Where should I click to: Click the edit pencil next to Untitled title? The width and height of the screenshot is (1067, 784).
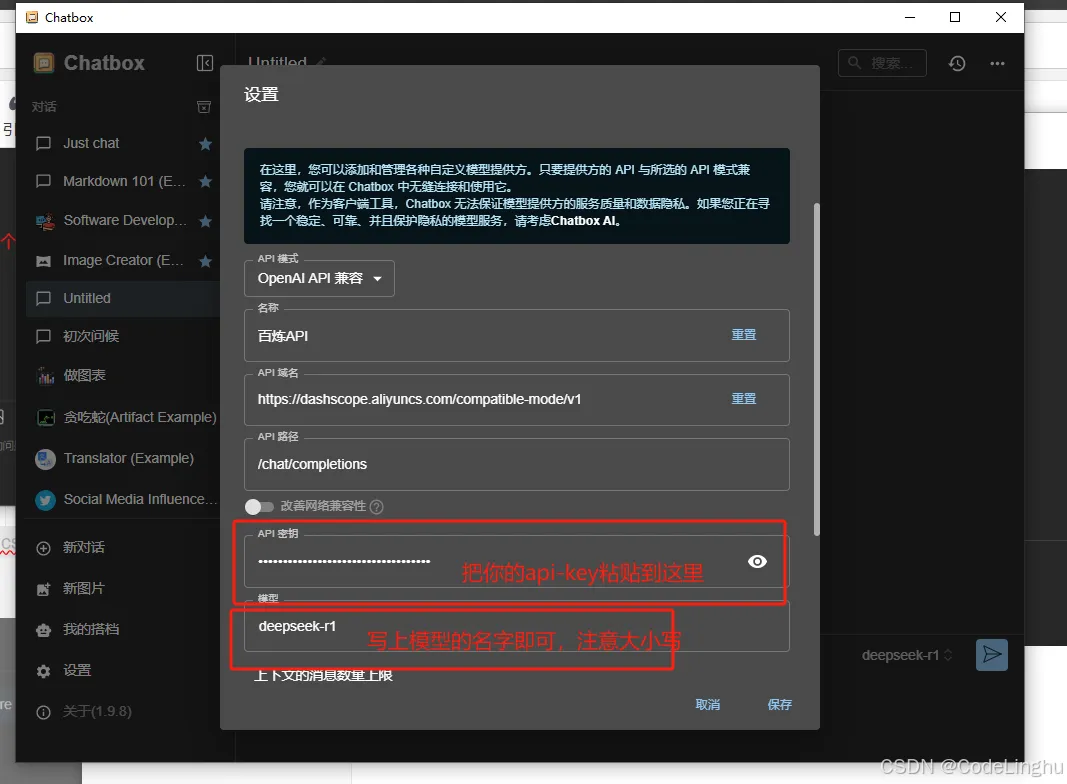tap(321, 62)
